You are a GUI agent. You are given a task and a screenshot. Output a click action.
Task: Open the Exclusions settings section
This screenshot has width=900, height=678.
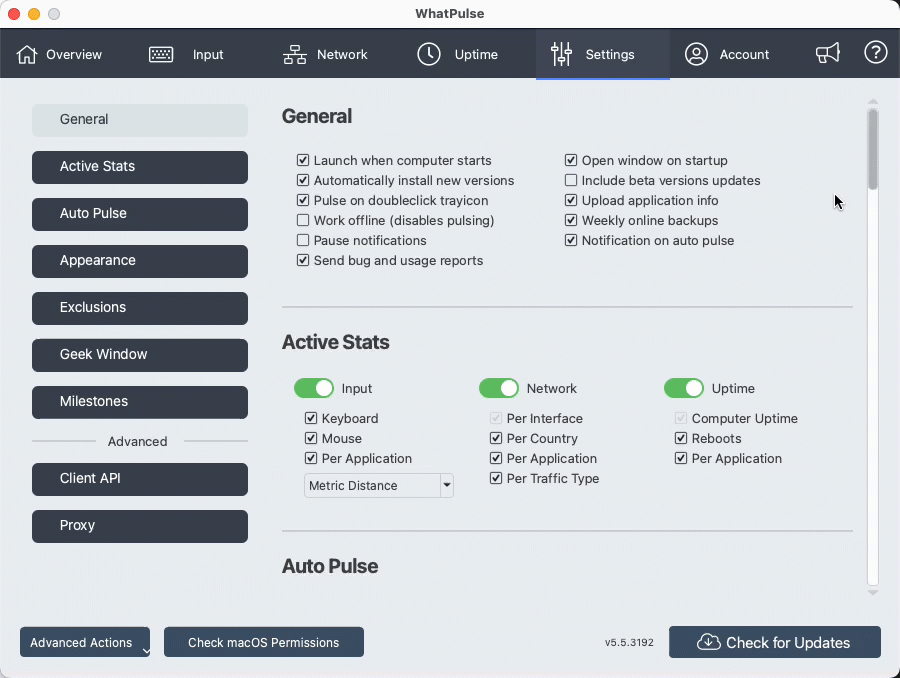(x=139, y=308)
